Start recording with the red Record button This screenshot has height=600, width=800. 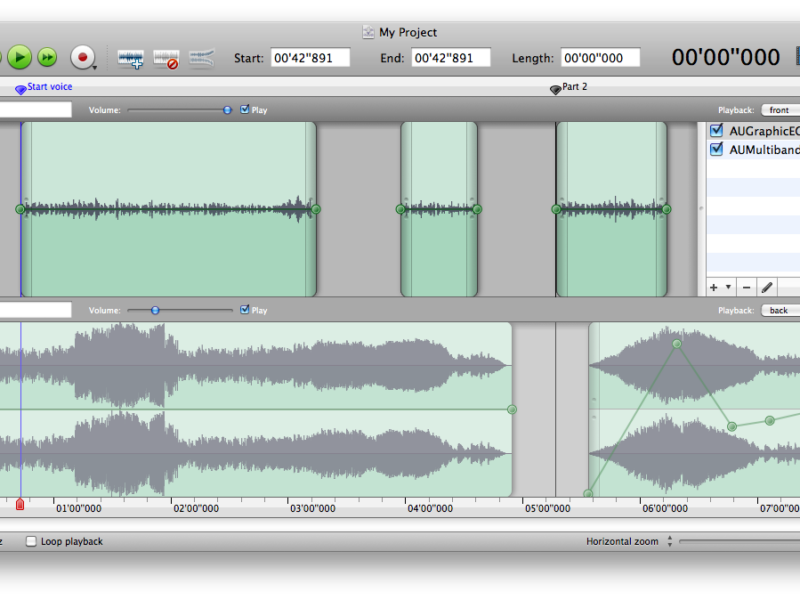pyautogui.click(x=82, y=57)
